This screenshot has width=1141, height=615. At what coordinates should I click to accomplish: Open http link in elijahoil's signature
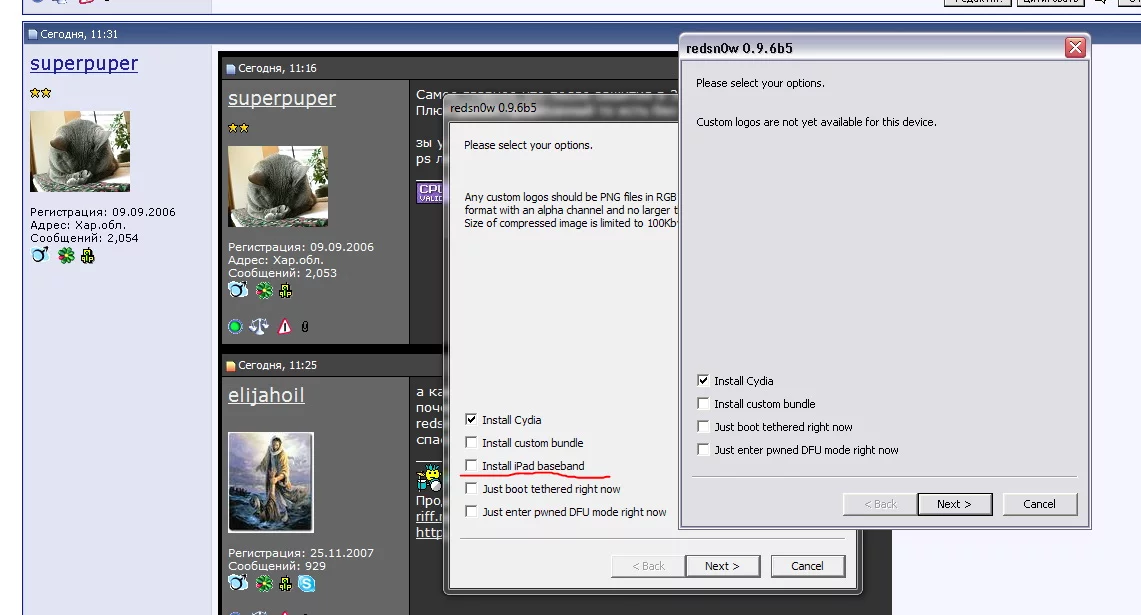pos(429,532)
